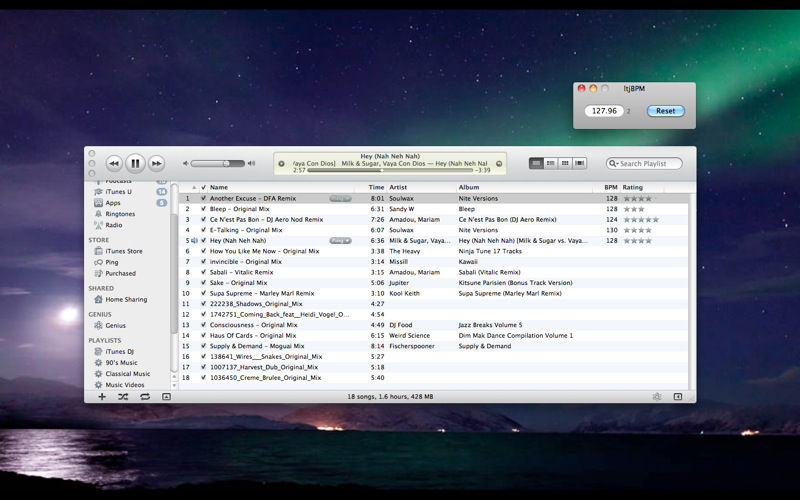This screenshot has height=500, width=800.
Task: Click the song playback progress bar
Action: 390,170
